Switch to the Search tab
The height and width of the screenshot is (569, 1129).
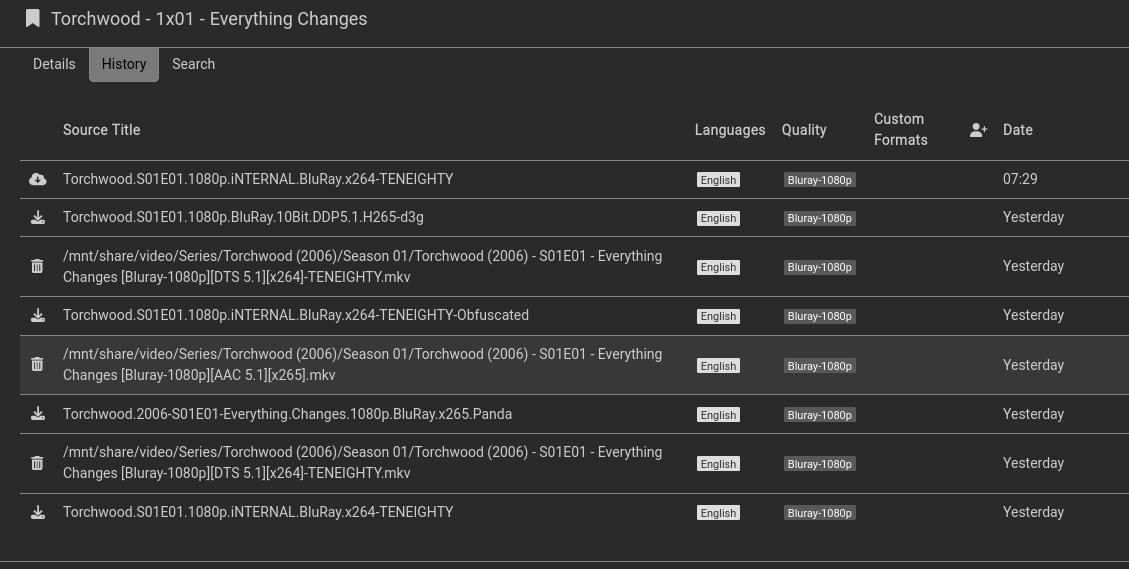coord(193,64)
